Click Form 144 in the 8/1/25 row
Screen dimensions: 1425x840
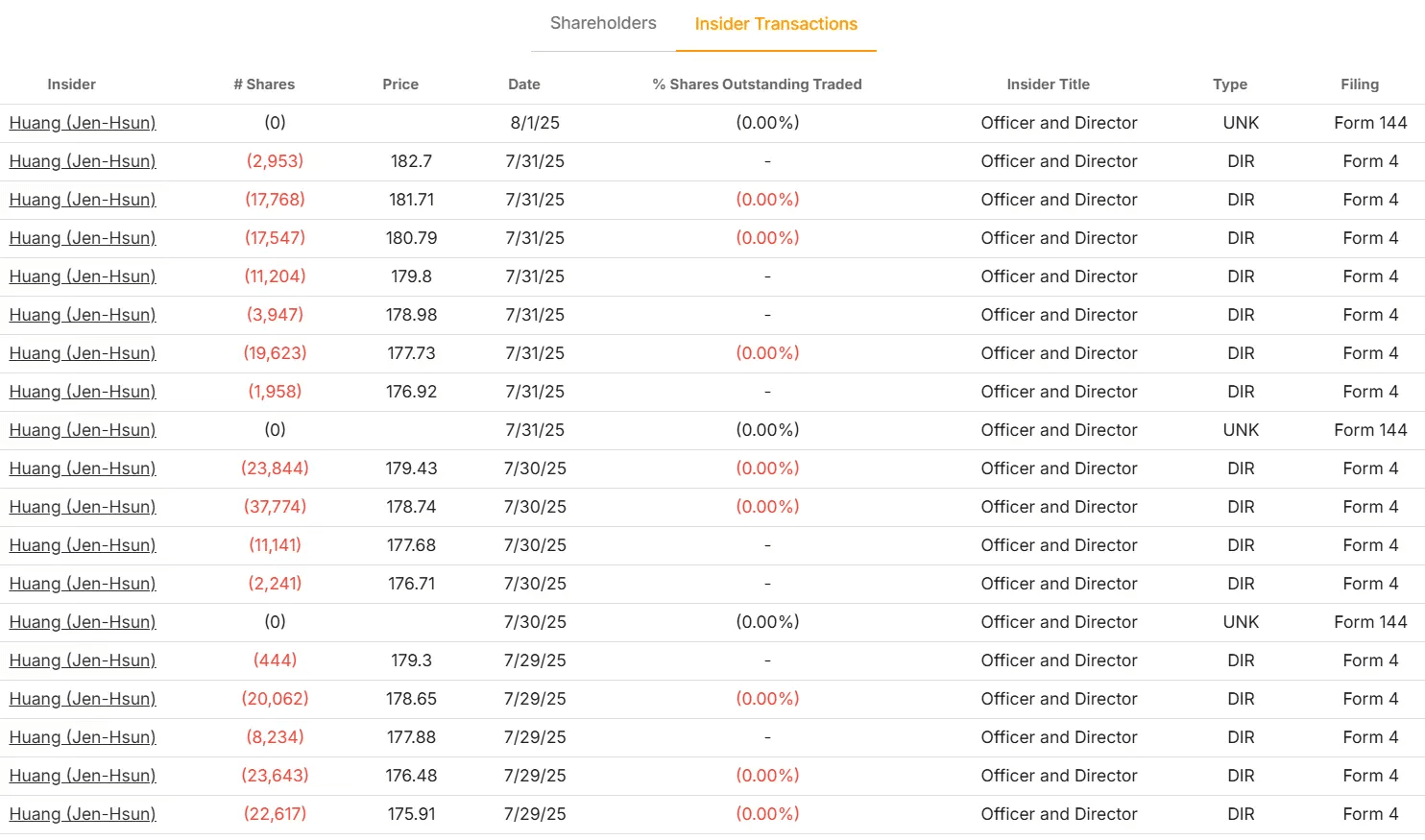point(1370,123)
